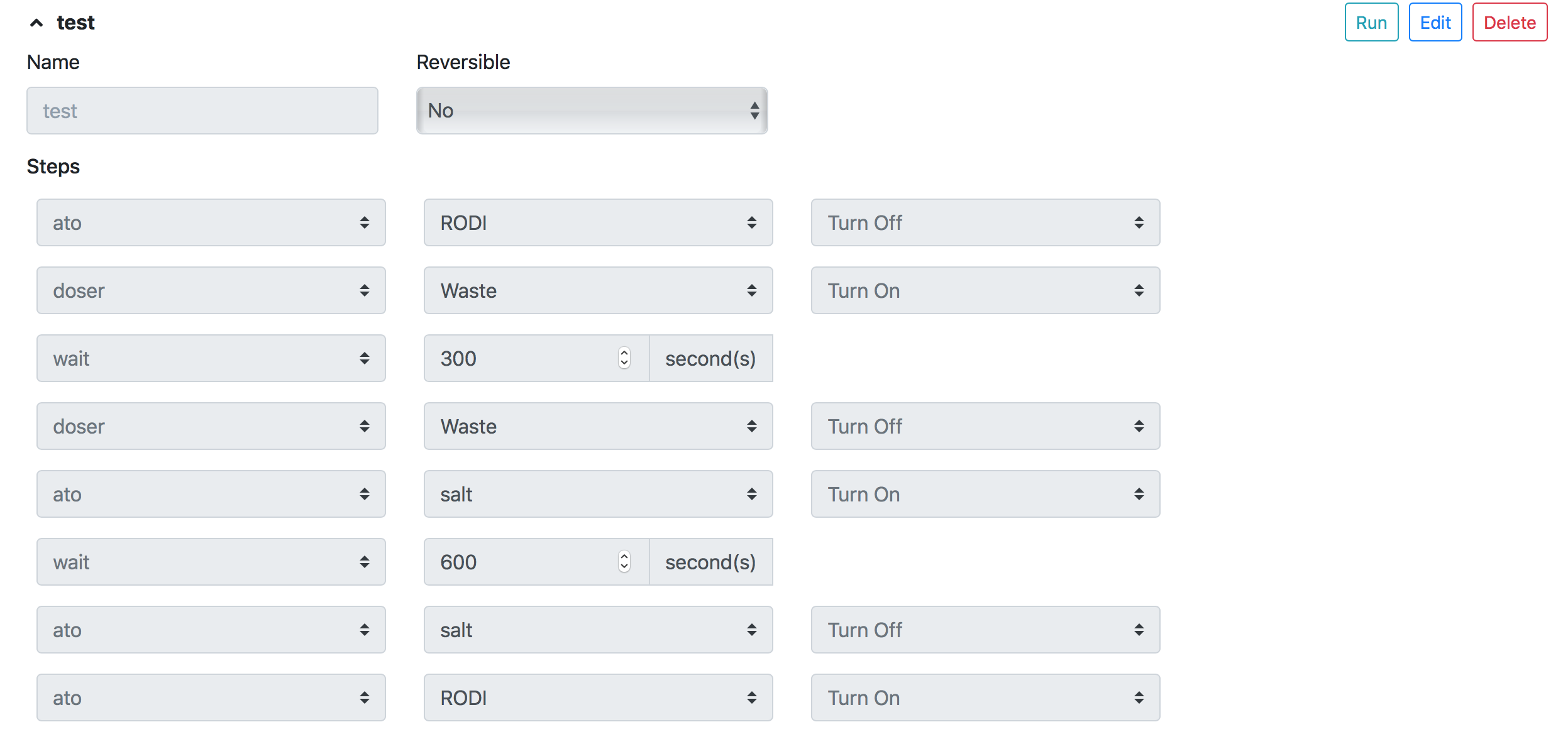The image size is (1568, 744).
Task: Open the fourth step's Waste Turn Off action
Action: pos(985,426)
